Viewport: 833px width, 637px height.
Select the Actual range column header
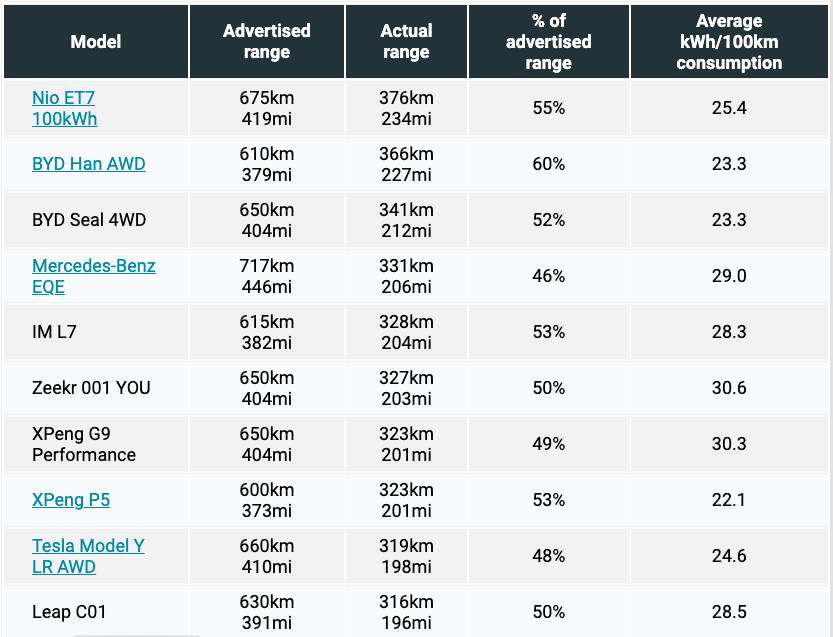pos(406,41)
